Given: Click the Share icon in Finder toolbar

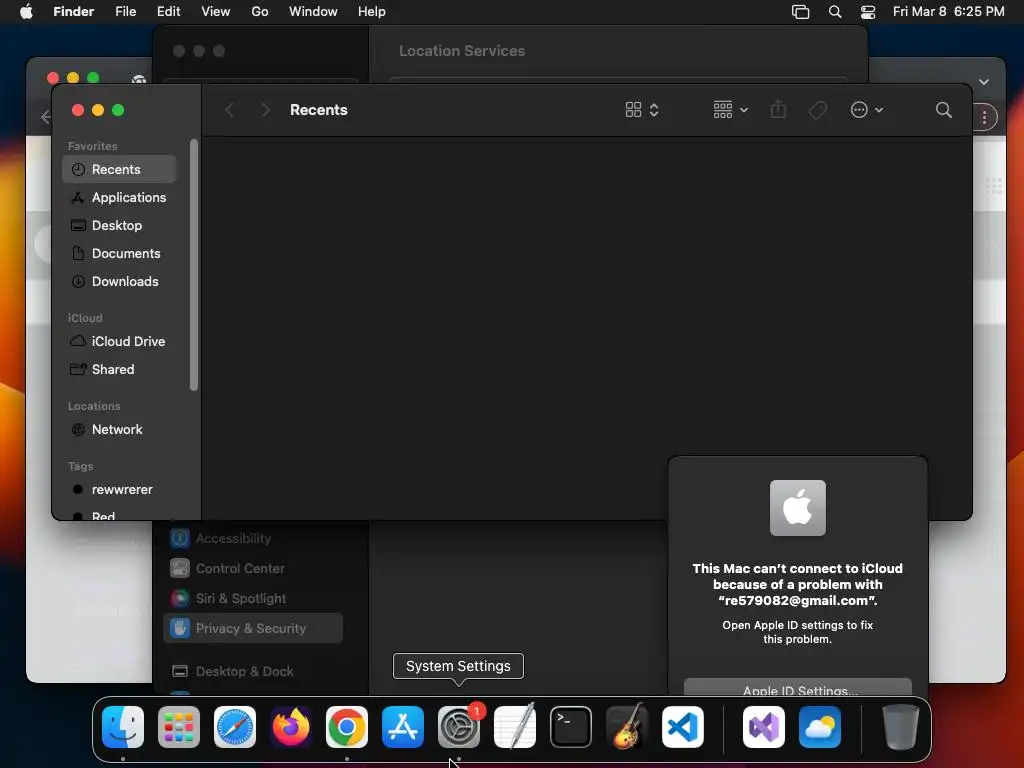Looking at the screenshot, I should click(778, 109).
